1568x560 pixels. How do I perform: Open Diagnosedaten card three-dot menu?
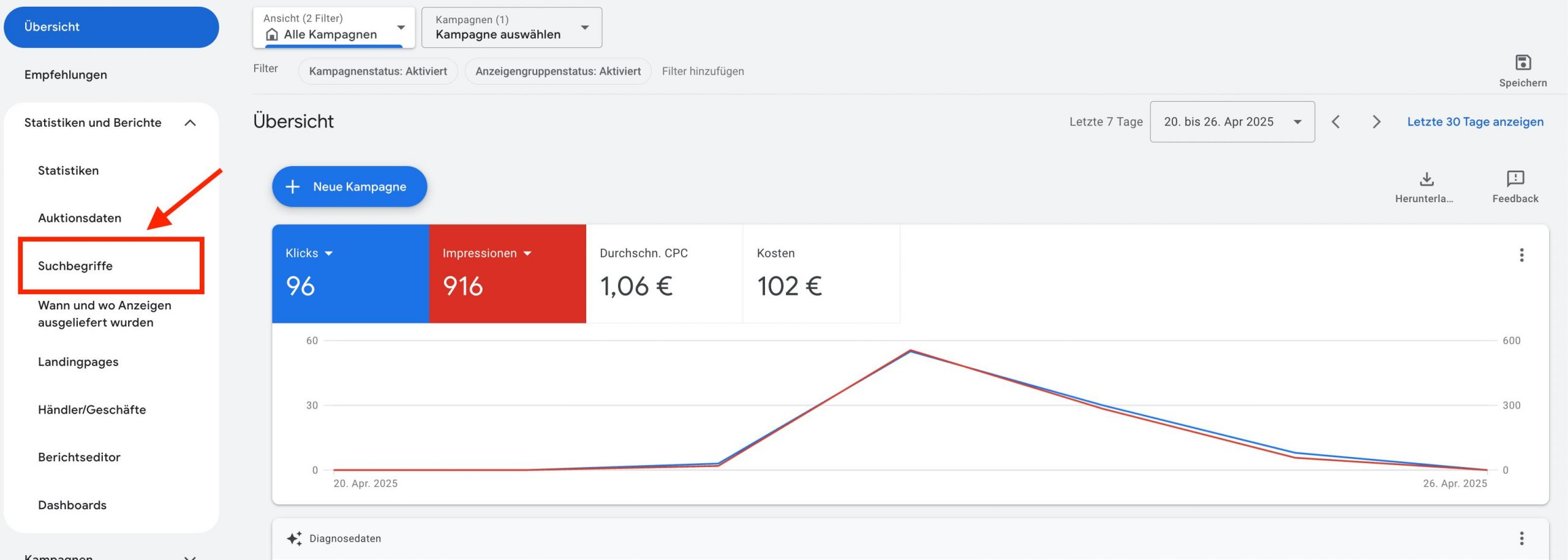[1521, 538]
